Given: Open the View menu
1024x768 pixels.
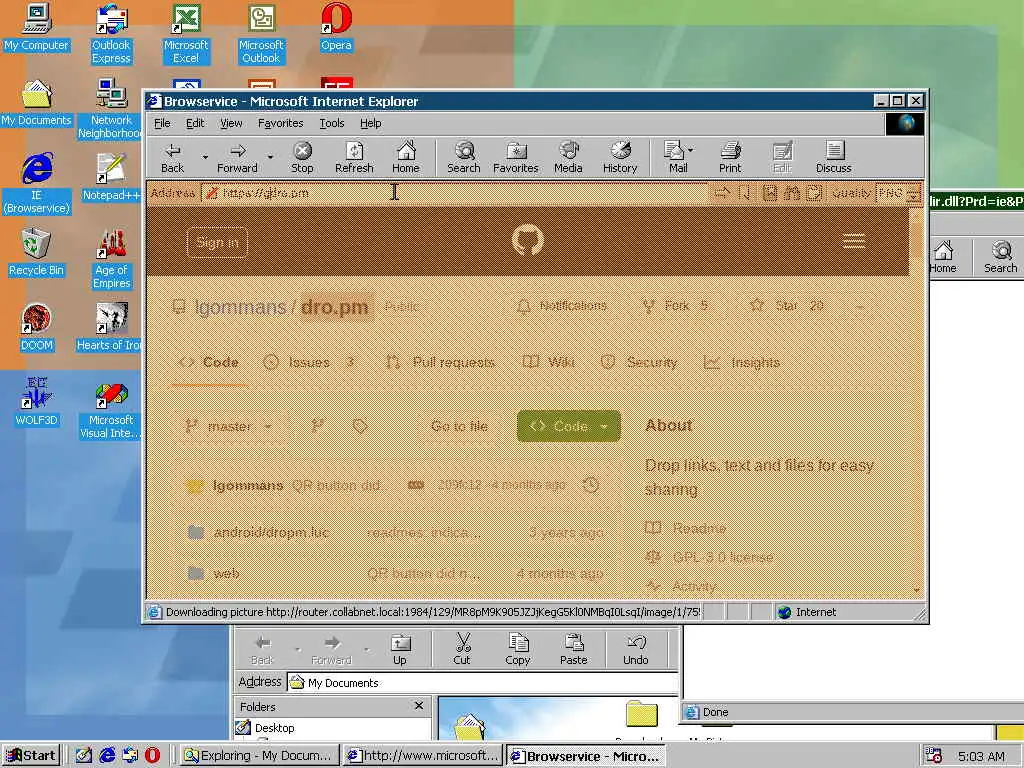Looking at the screenshot, I should (x=231, y=123).
